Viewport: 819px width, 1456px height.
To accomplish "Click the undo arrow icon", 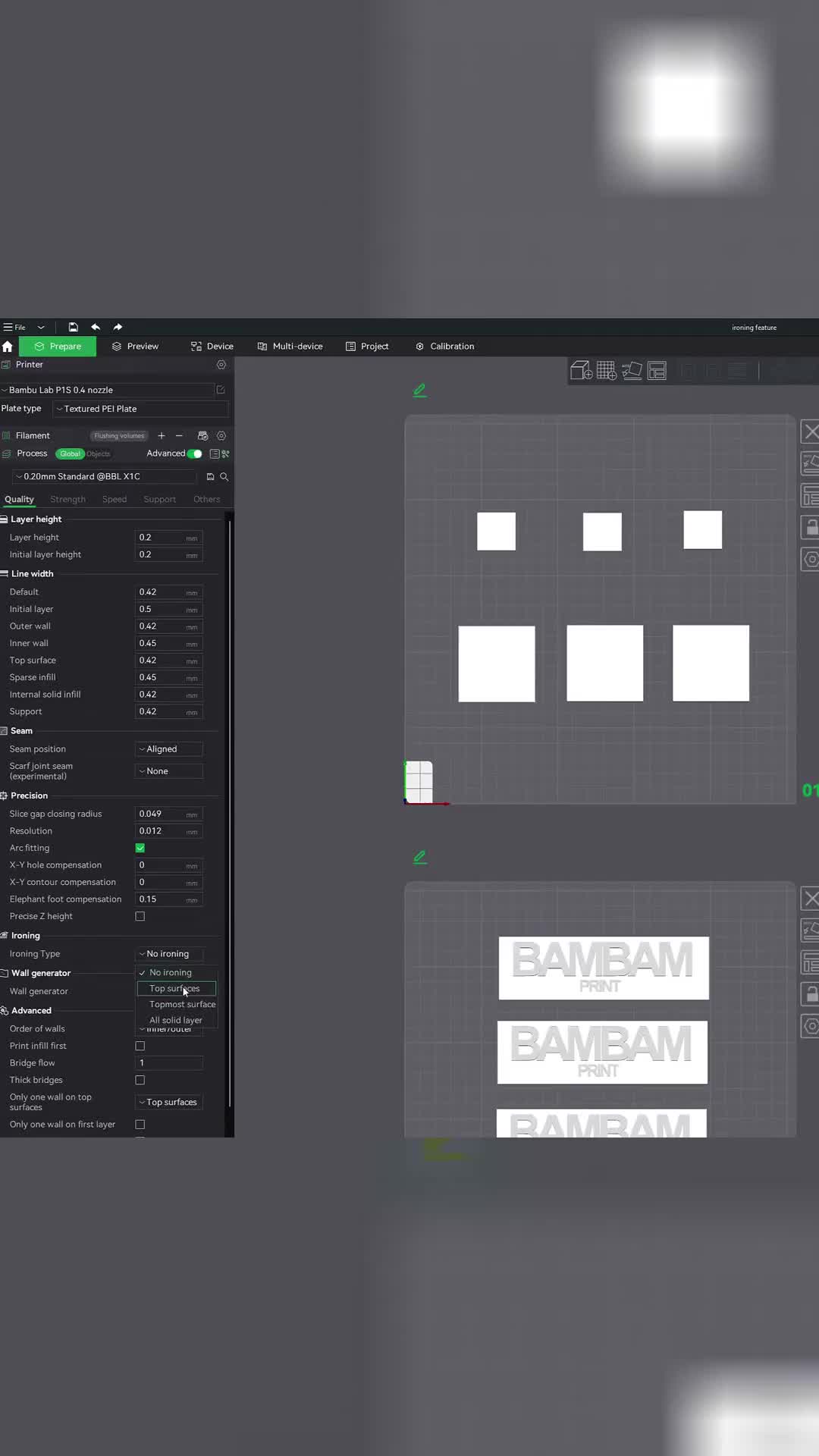I will click(96, 327).
